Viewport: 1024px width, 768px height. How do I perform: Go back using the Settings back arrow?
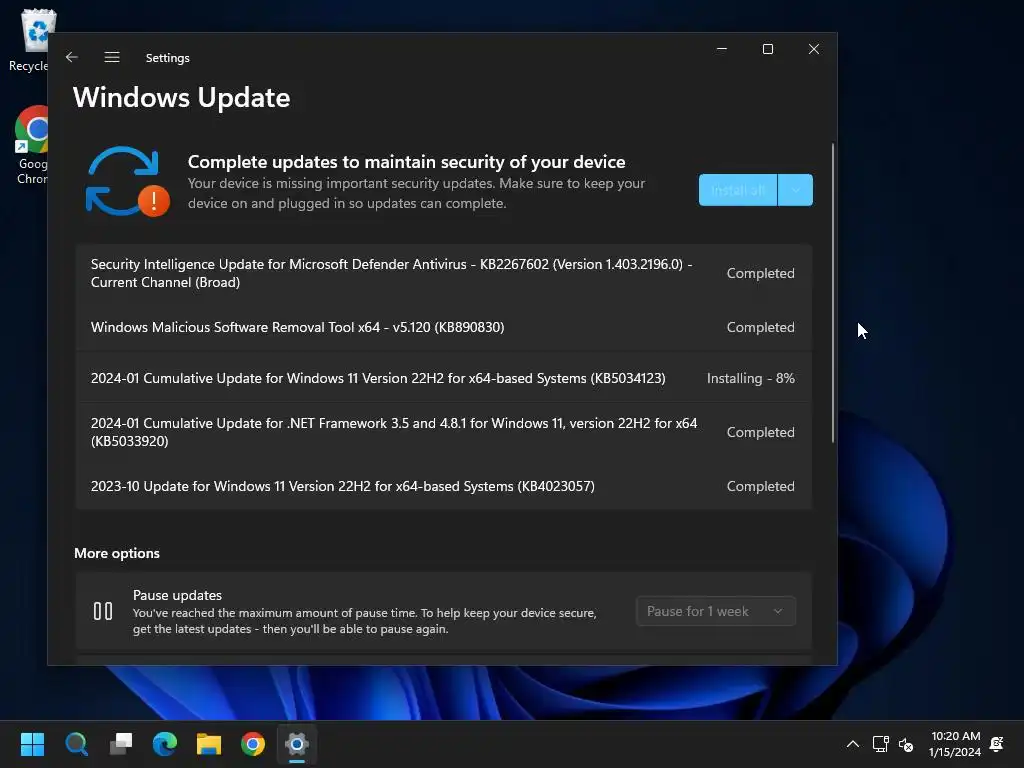click(72, 57)
